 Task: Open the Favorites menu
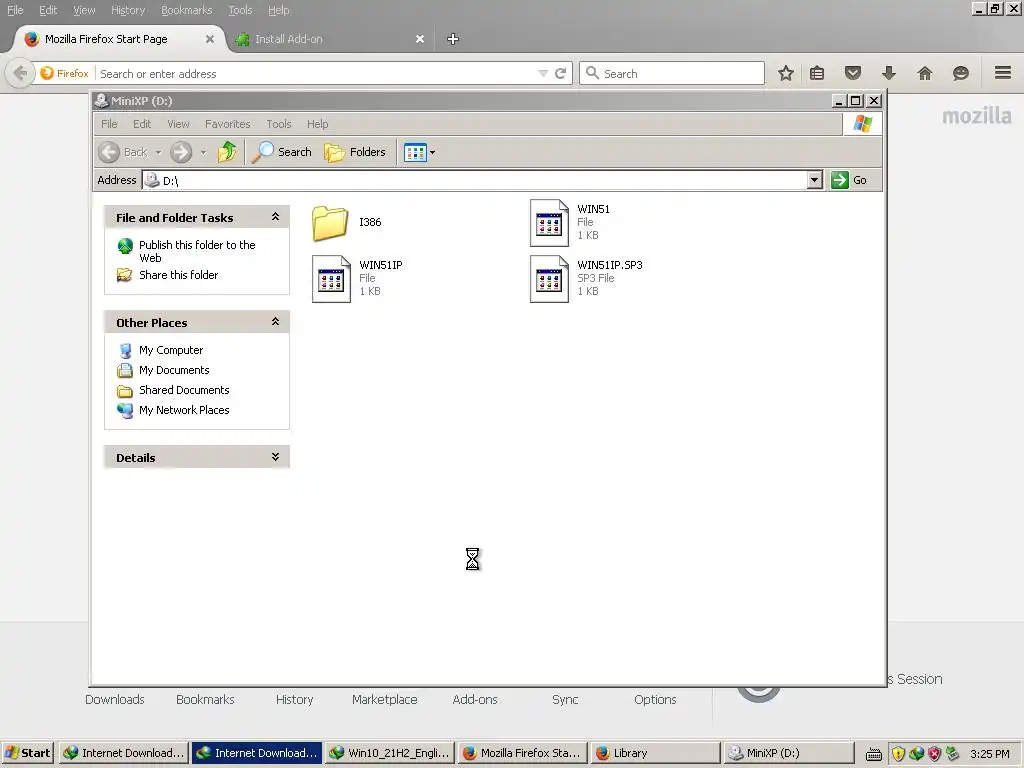click(x=227, y=124)
